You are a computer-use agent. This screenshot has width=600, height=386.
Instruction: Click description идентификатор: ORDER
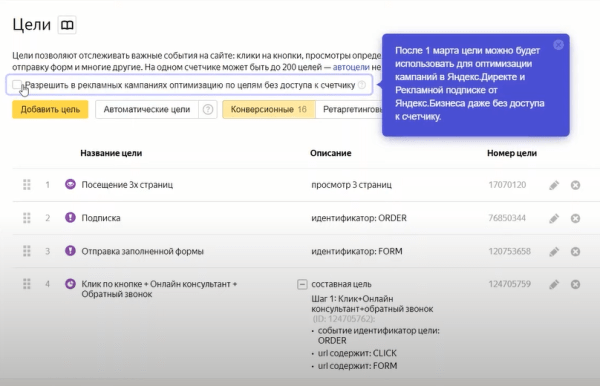[359, 218]
